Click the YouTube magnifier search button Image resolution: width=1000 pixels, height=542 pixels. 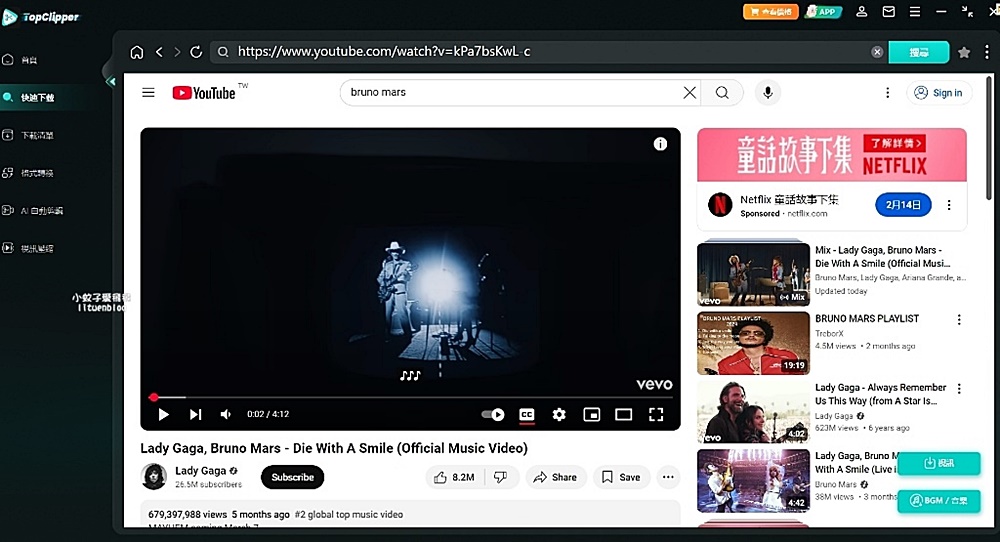[x=722, y=92]
